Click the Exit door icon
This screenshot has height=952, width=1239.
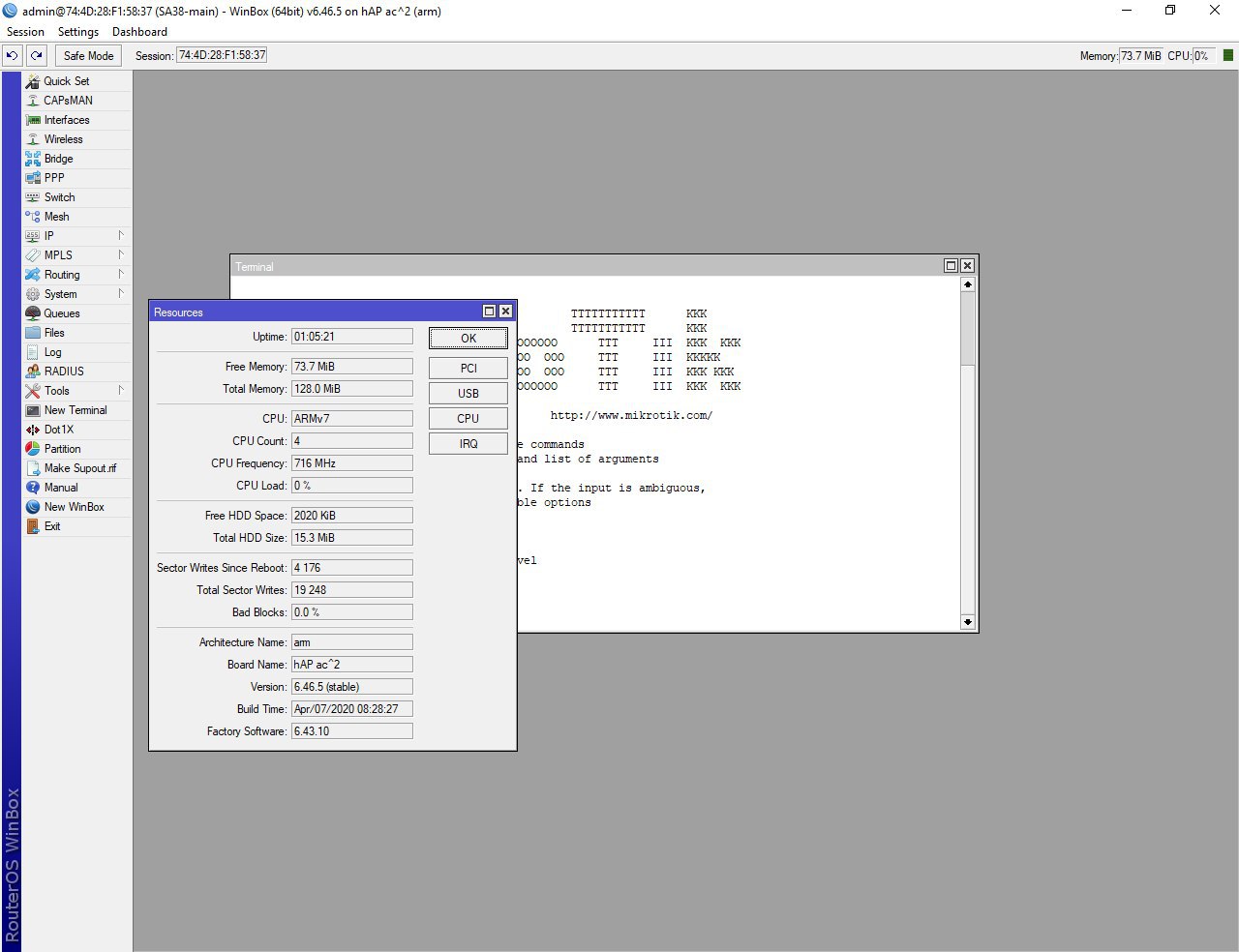(x=33, y=526)
